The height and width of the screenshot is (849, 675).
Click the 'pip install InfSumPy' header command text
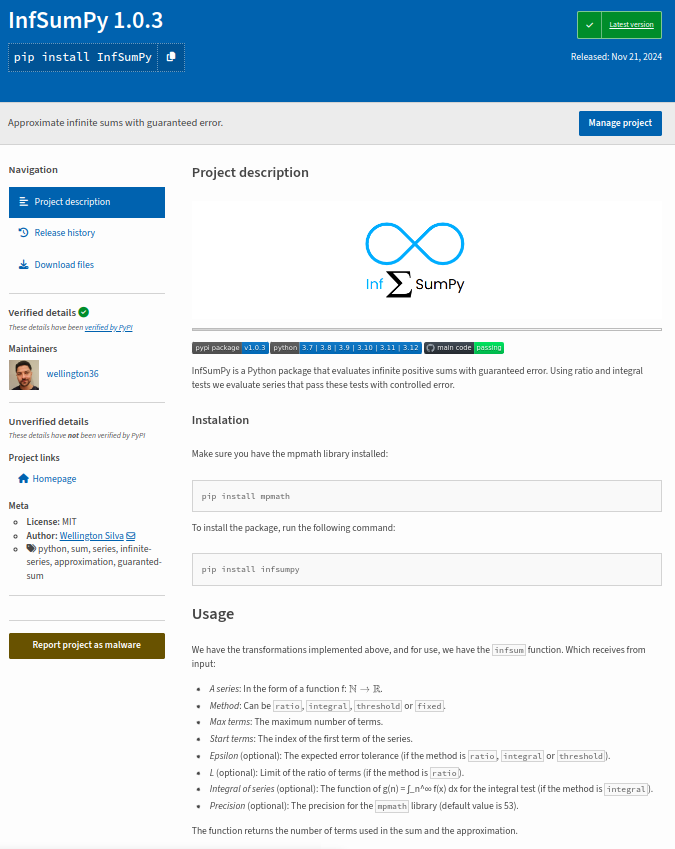coord(83,57)
